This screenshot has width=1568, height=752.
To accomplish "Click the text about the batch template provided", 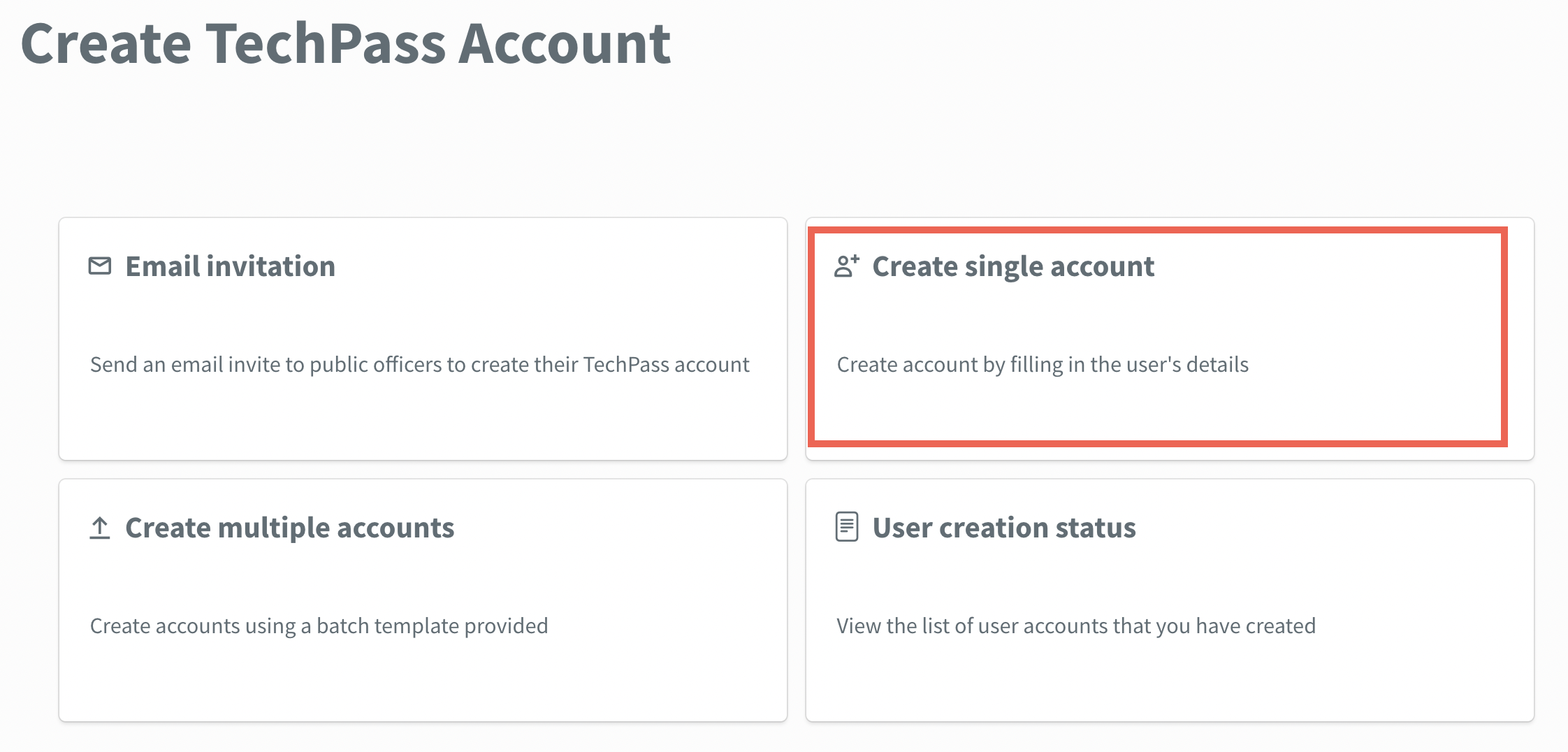I will [319, 626].
